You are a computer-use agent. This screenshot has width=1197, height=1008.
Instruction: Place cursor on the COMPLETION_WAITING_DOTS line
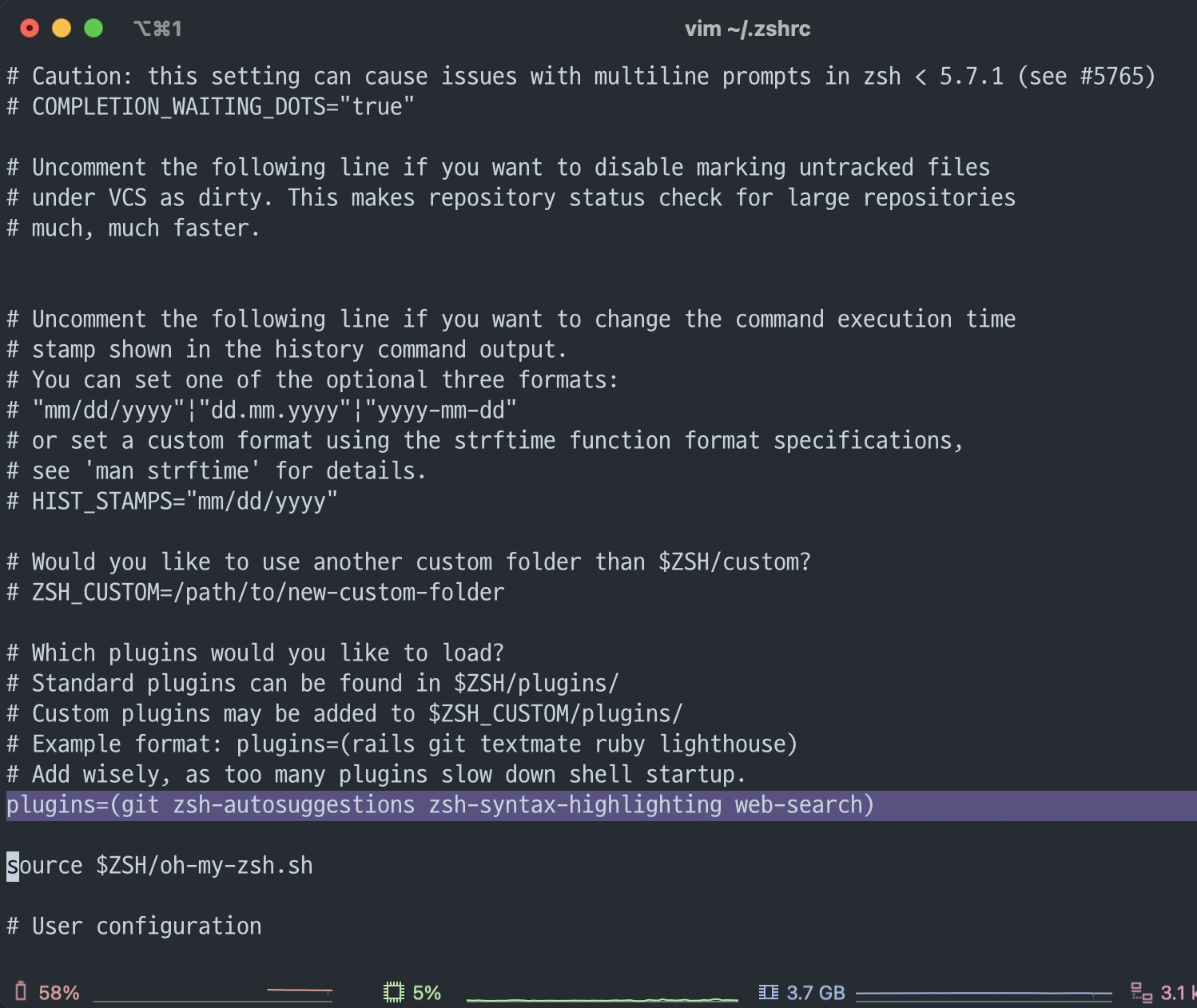[211, 106]
